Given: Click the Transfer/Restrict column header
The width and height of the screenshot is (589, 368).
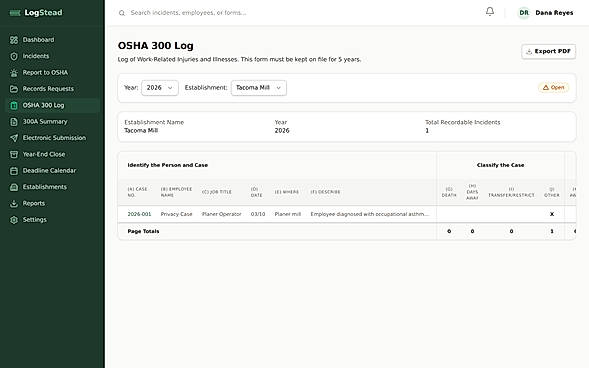Looking at the screenshot, I should (x=511, y=192).
